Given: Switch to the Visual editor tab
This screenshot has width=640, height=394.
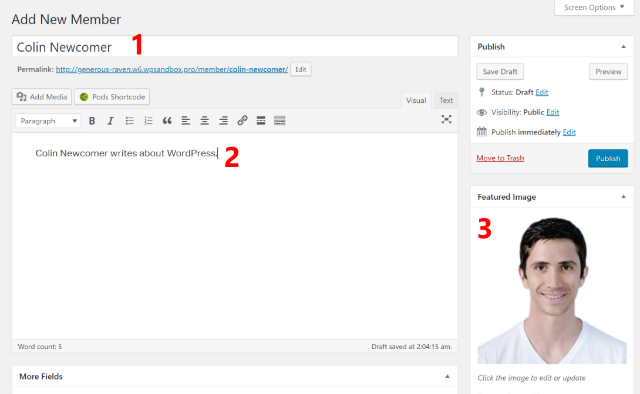Looking at the screenshot, I should tap(416, 100).
